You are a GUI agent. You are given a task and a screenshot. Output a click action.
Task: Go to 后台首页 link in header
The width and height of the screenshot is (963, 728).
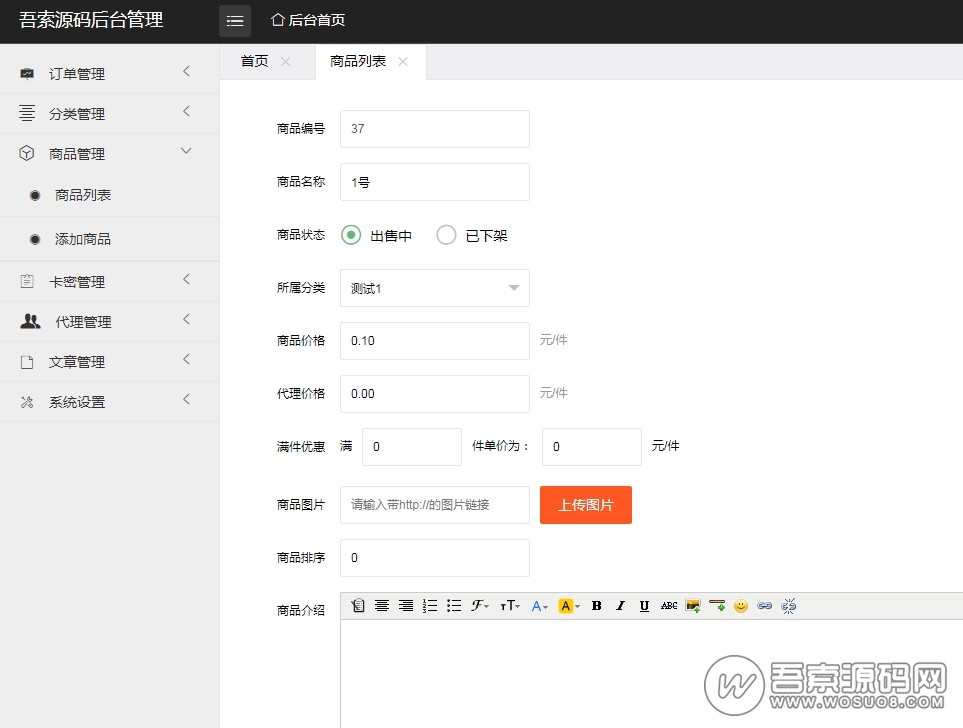pyautogui.click(x=309, y=20)
